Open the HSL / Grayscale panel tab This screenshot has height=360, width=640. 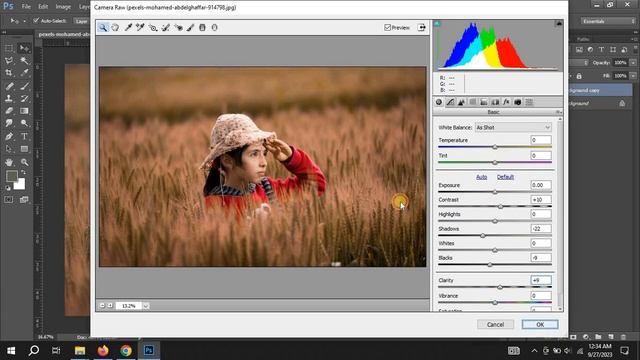pyautogui.click(x=473, y=102)
